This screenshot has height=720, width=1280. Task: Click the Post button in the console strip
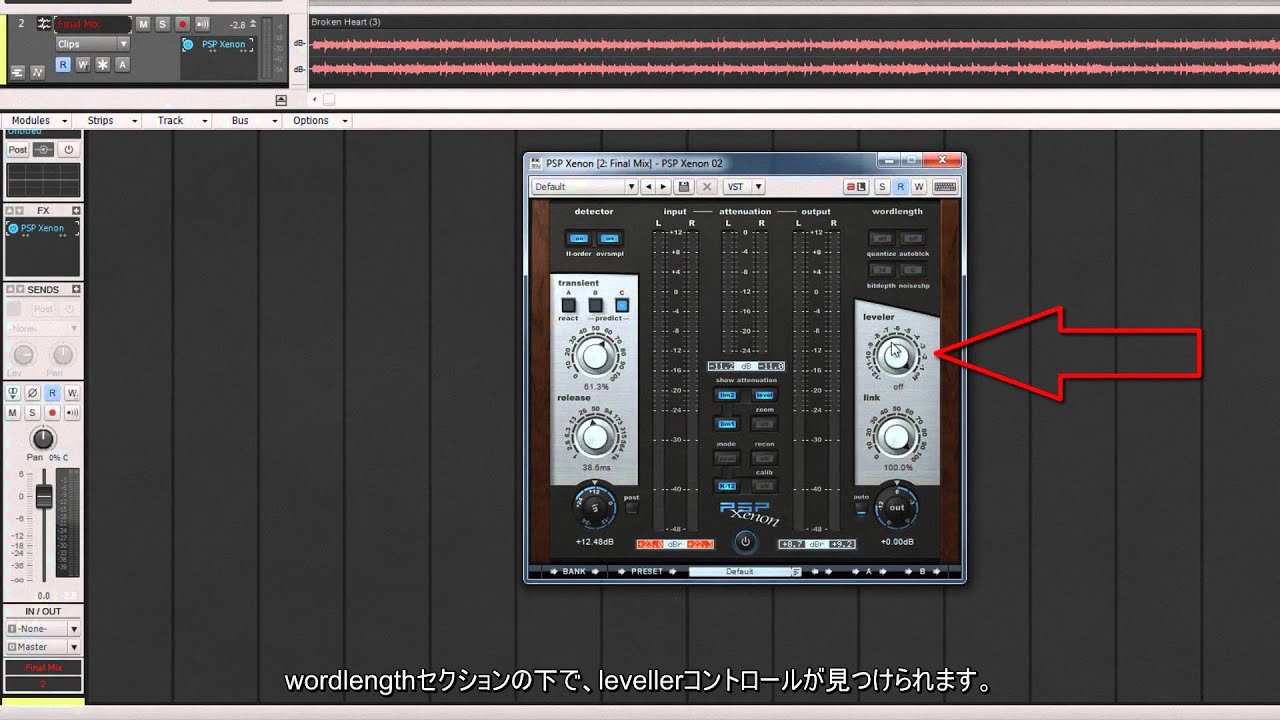pos(18,149)
